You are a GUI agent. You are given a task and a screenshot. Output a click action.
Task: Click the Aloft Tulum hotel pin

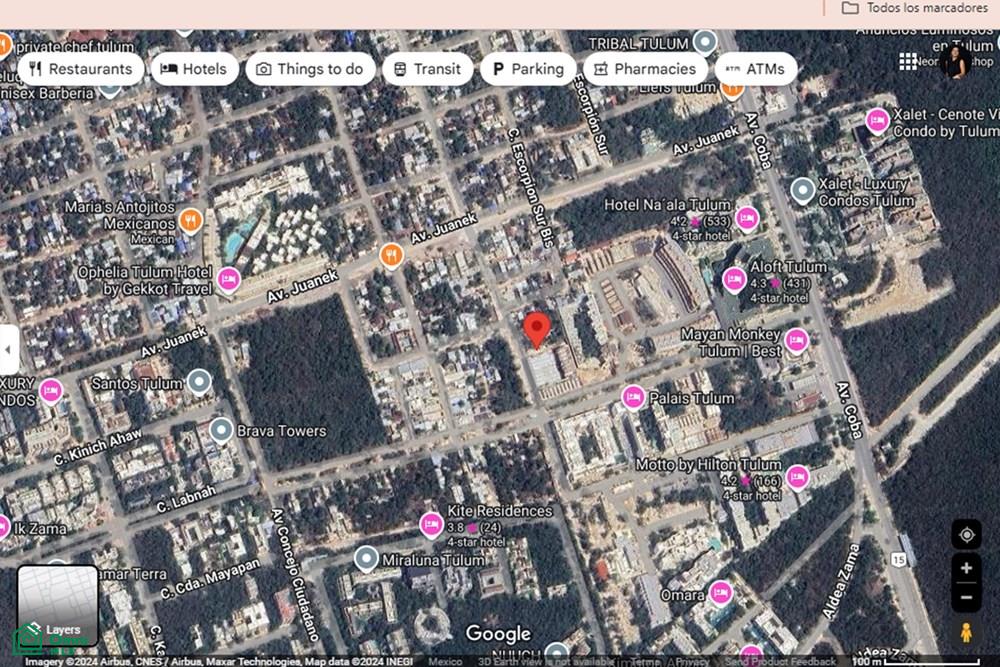tap(734, 279)
